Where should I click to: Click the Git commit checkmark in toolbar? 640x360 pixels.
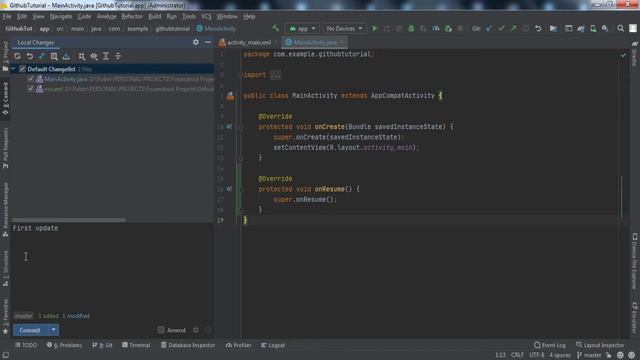(501, 29)
